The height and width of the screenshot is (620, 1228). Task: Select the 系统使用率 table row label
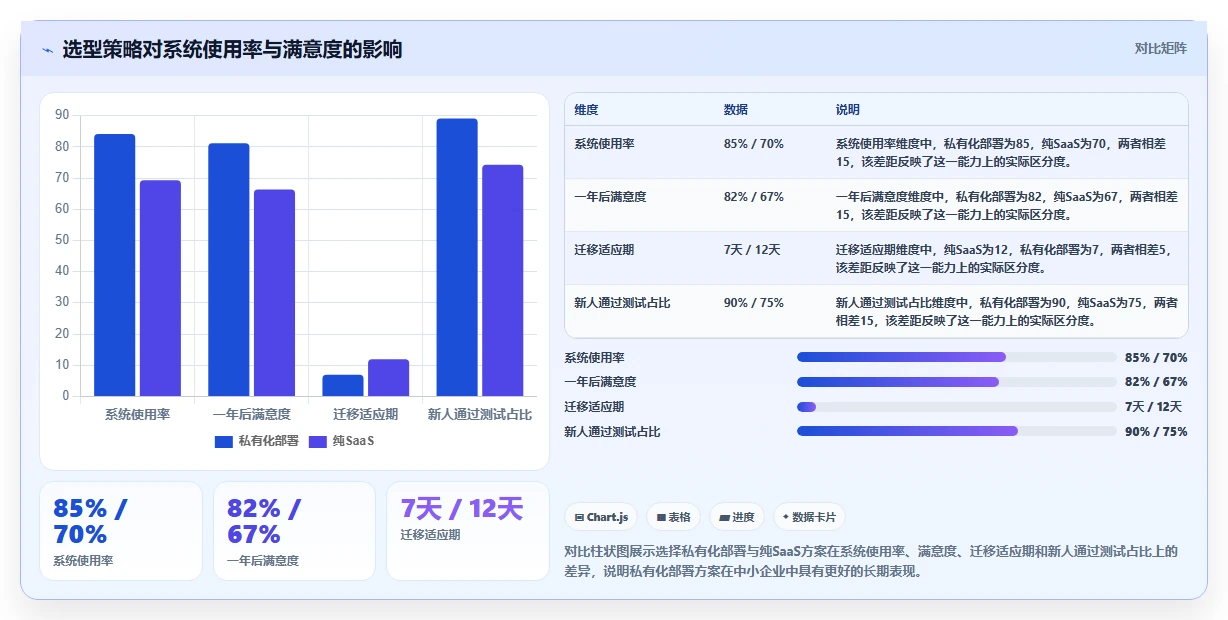604,144
